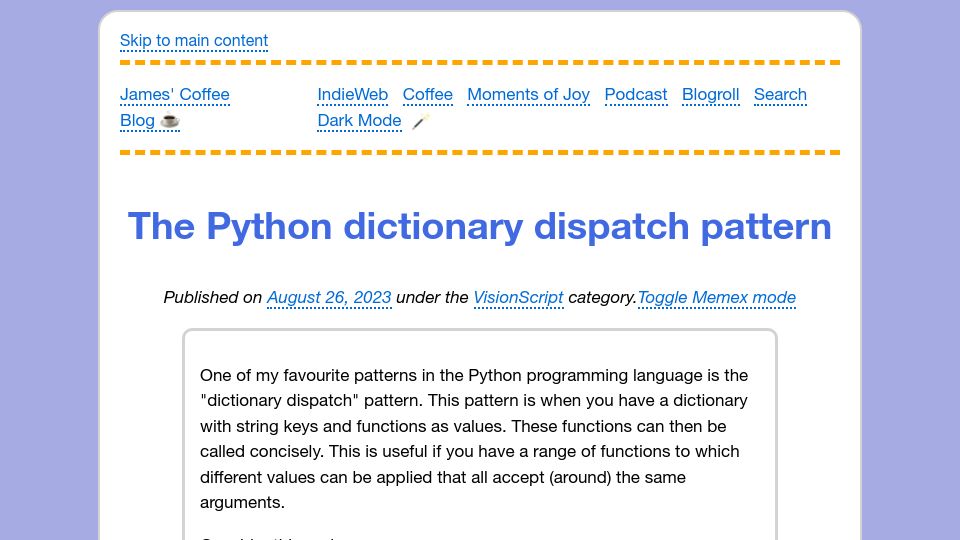Toggle Memex mode
This screenshot has width=960, height=540.
716,298
